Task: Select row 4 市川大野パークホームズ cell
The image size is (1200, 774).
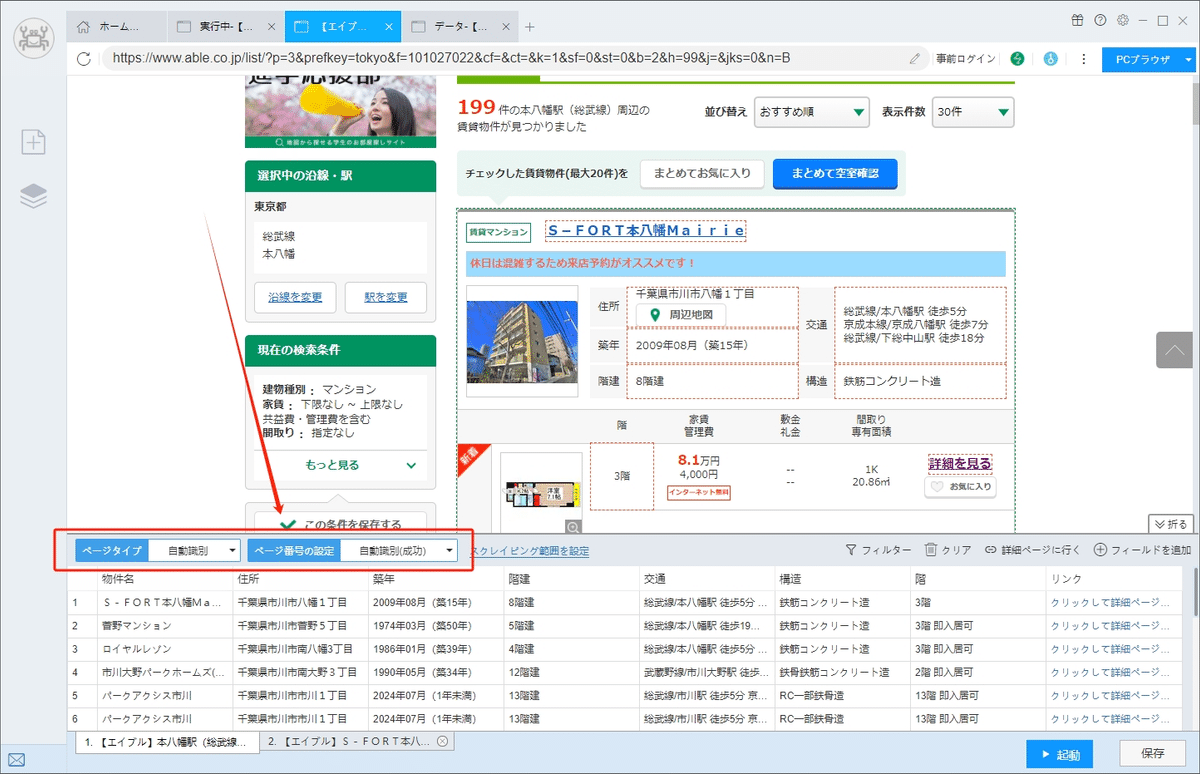Action: click(164, 672)
